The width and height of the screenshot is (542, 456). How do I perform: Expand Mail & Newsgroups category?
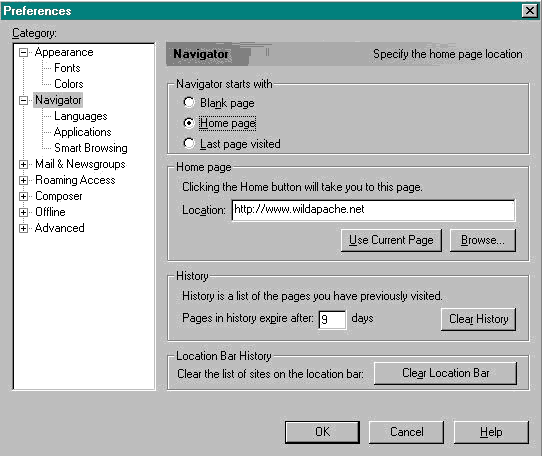tap(24, 164)
